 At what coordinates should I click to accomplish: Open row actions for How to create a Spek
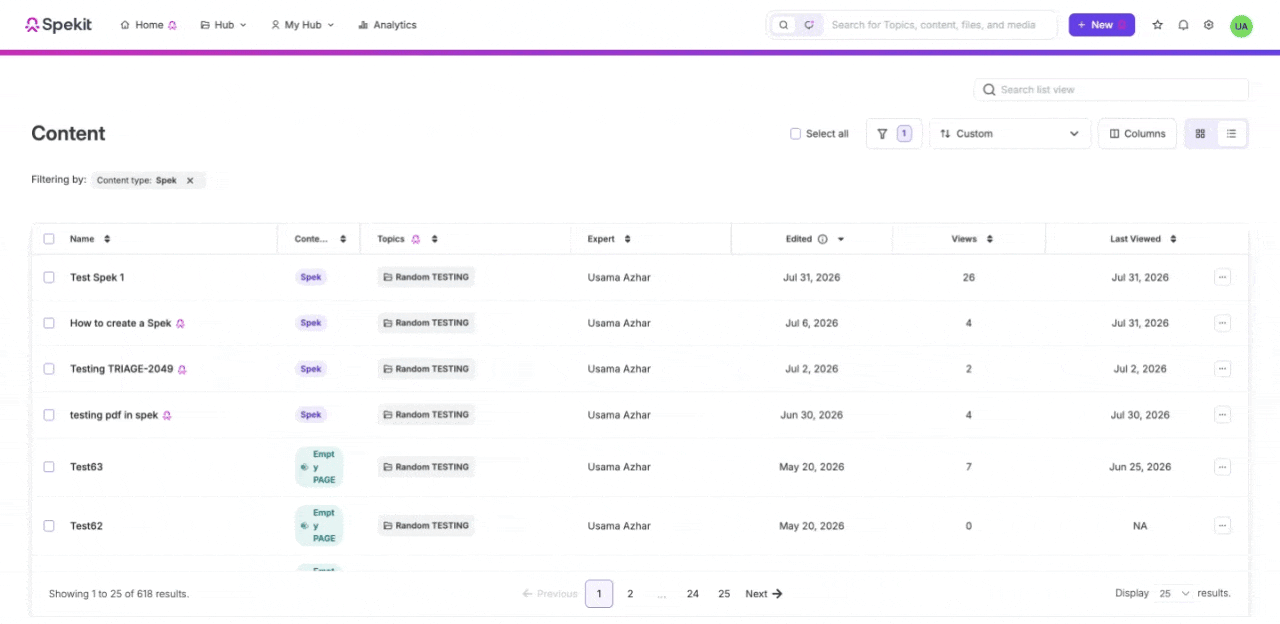tap(1222, 323)
